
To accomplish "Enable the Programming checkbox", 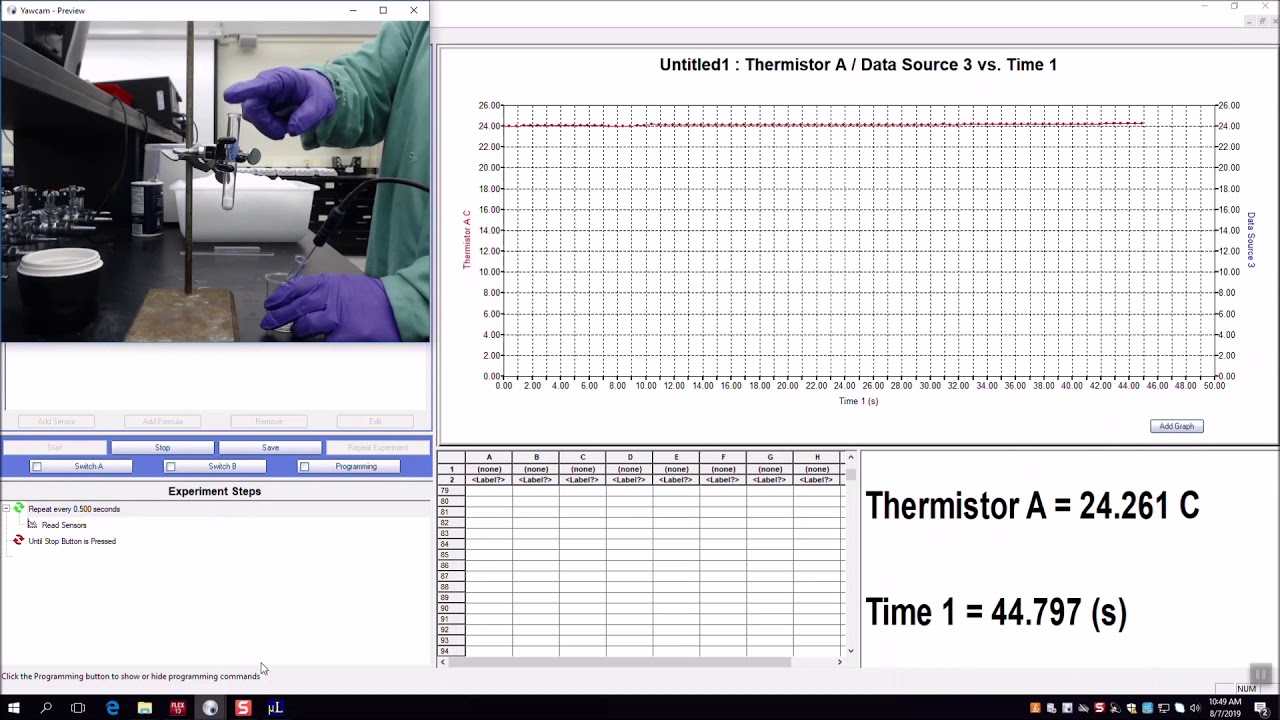I will click(x=305, y=466).
